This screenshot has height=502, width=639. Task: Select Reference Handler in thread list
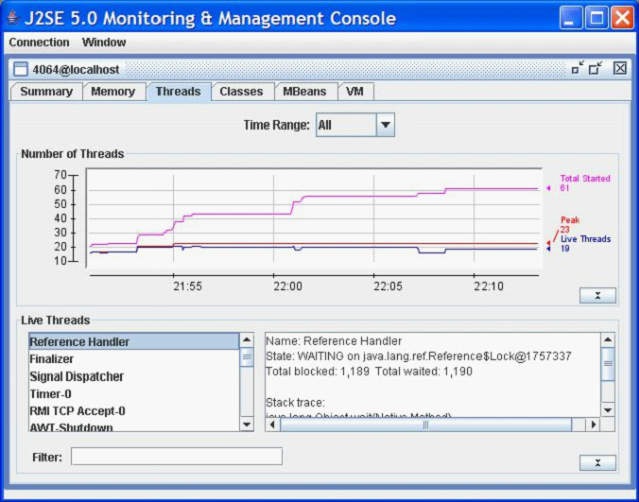point(134,342)
